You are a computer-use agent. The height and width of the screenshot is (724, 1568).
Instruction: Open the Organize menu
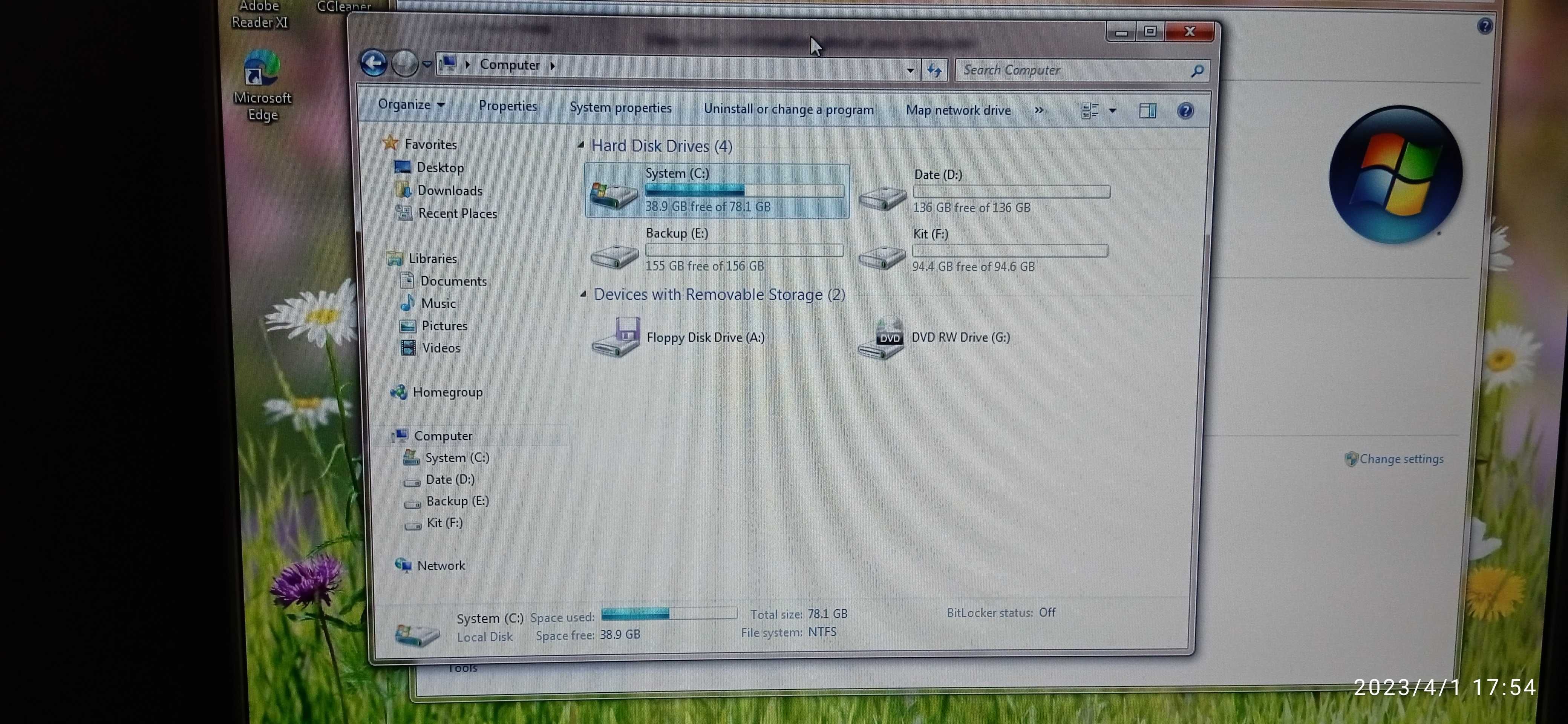pos(411,105)
